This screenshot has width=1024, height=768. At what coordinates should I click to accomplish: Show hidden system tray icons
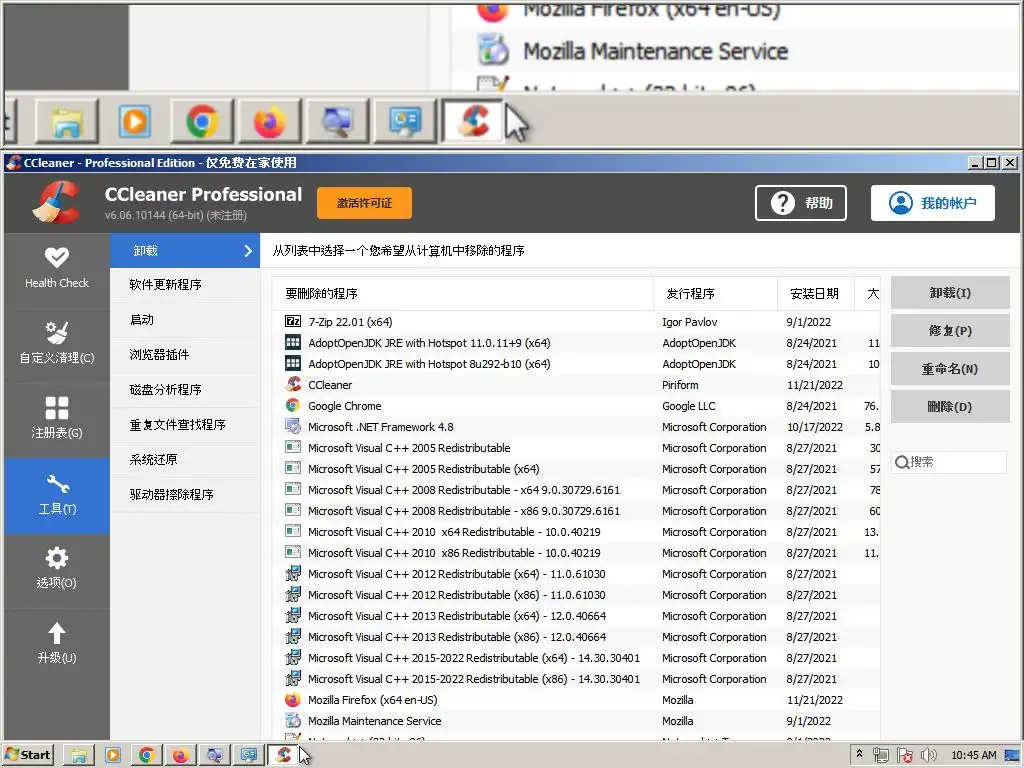pyautogui.click(x=859, y=754)
